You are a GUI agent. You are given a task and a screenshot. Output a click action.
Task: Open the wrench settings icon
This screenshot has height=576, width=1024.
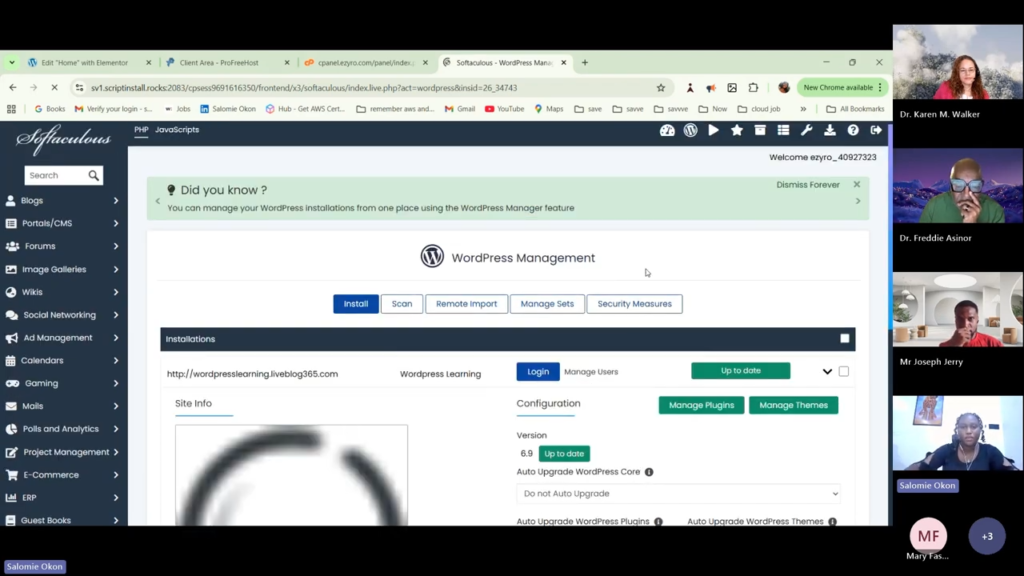(806, 130)
